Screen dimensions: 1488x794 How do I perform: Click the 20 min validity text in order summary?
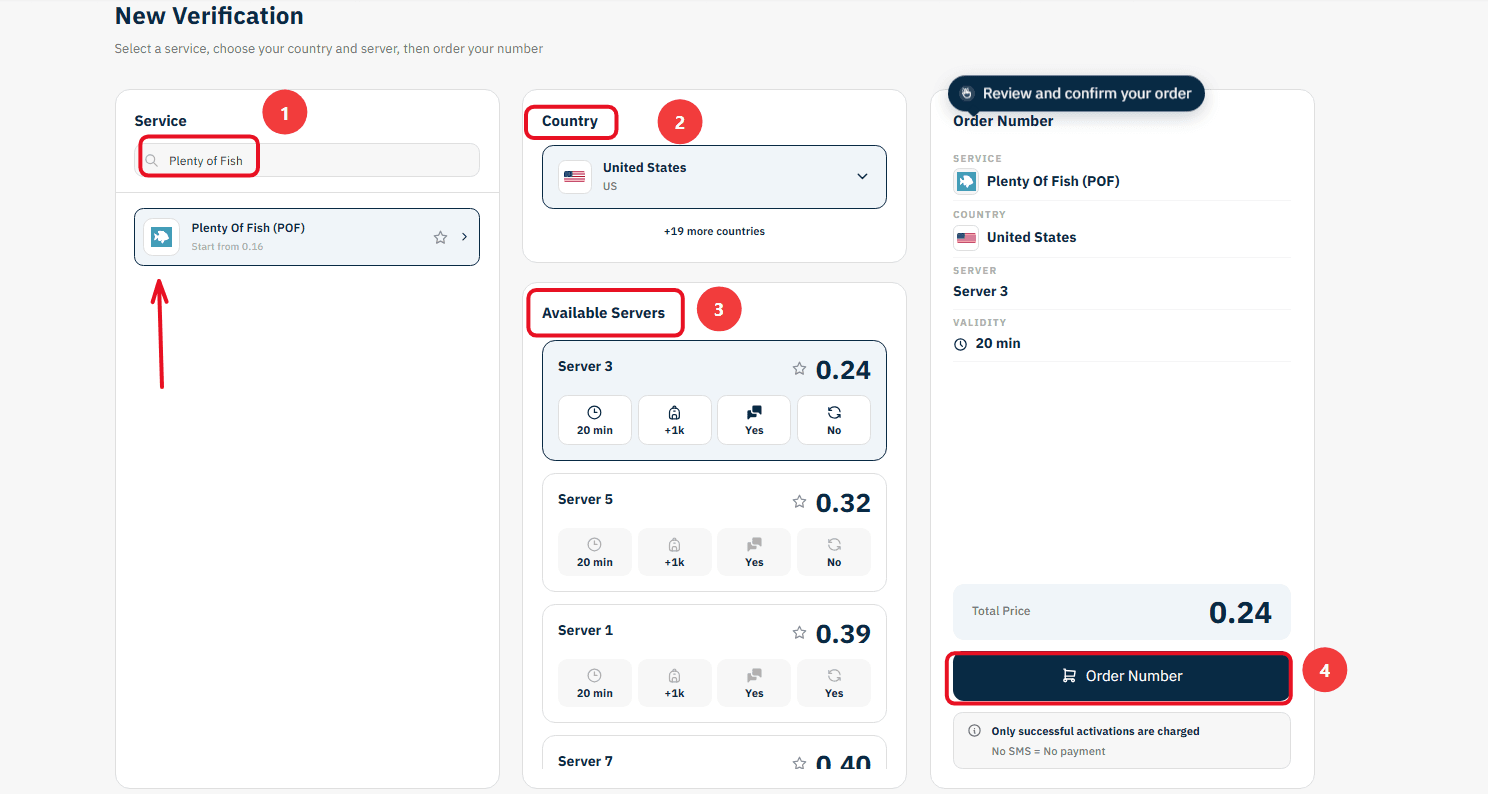(x=998, y=343)
